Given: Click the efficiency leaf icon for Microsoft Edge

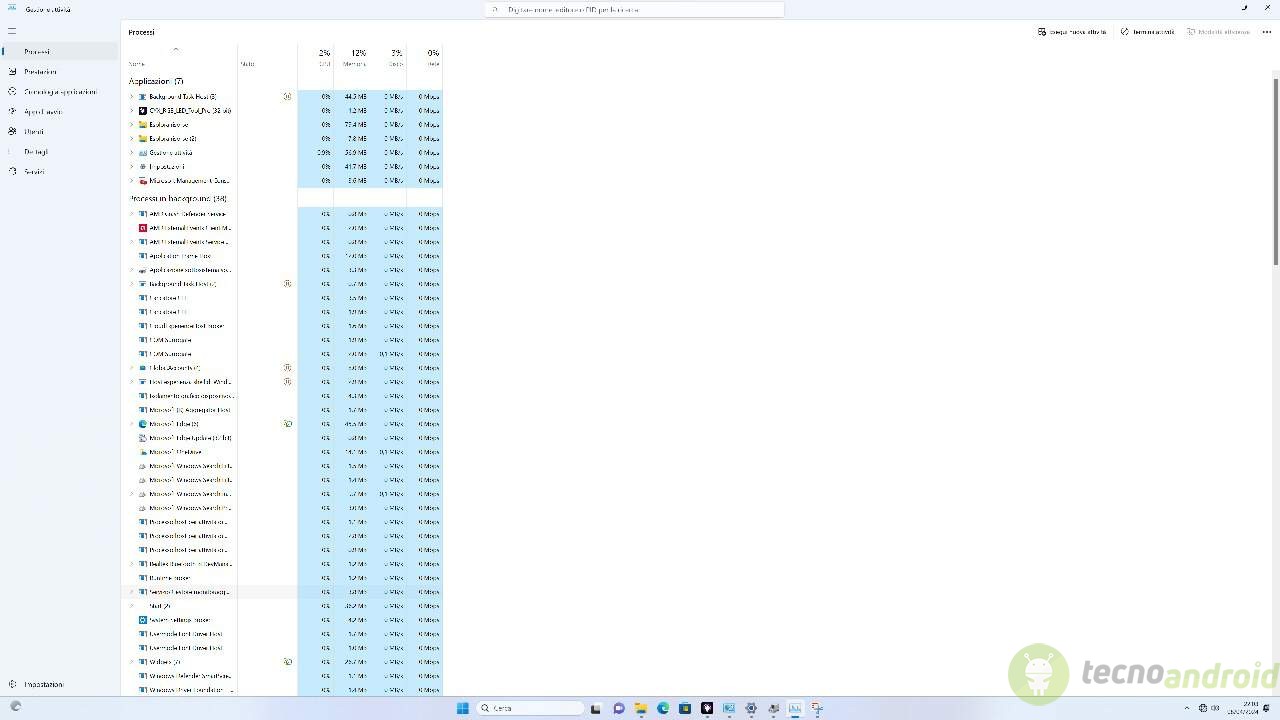Looking at the screenshot, I should (287, 423).
